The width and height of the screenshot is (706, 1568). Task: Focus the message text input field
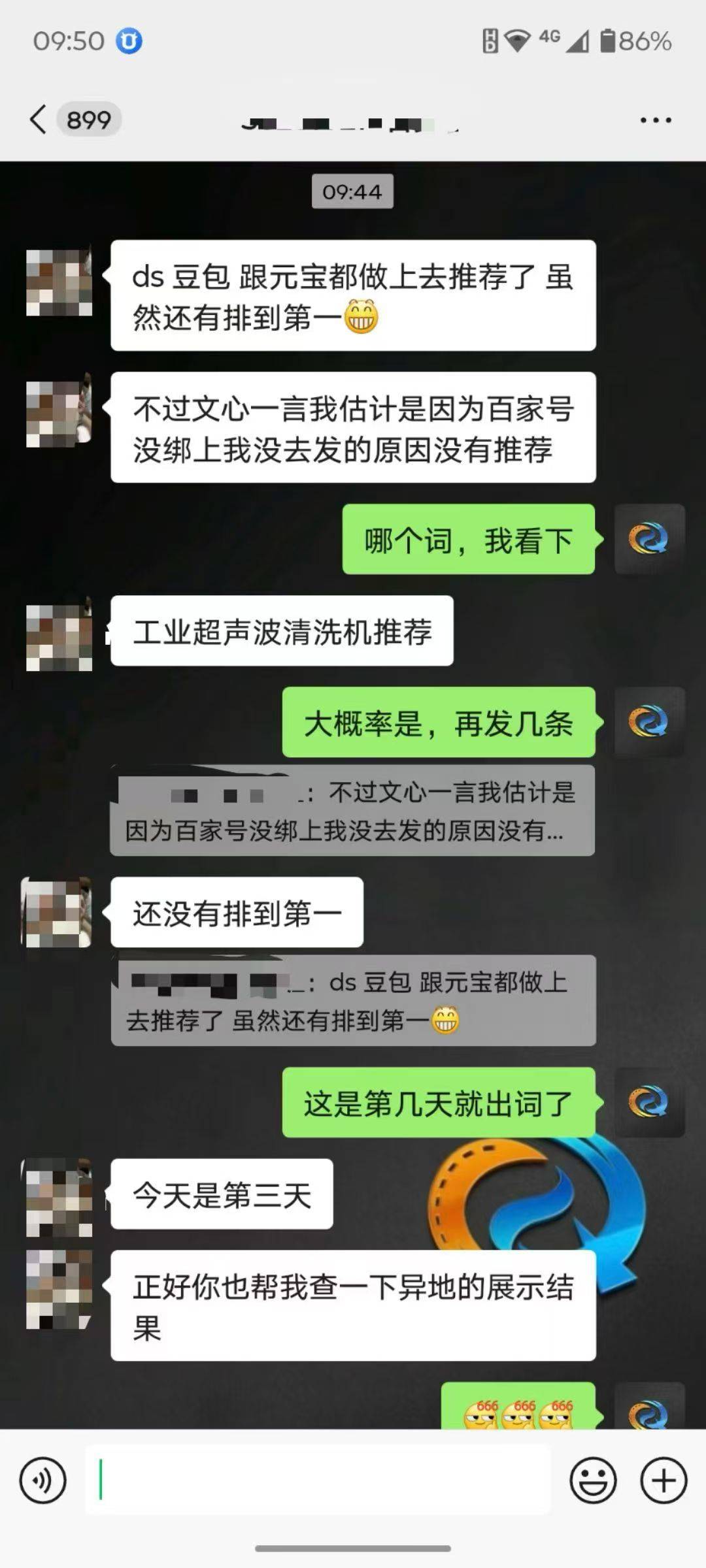(318, 1480)
